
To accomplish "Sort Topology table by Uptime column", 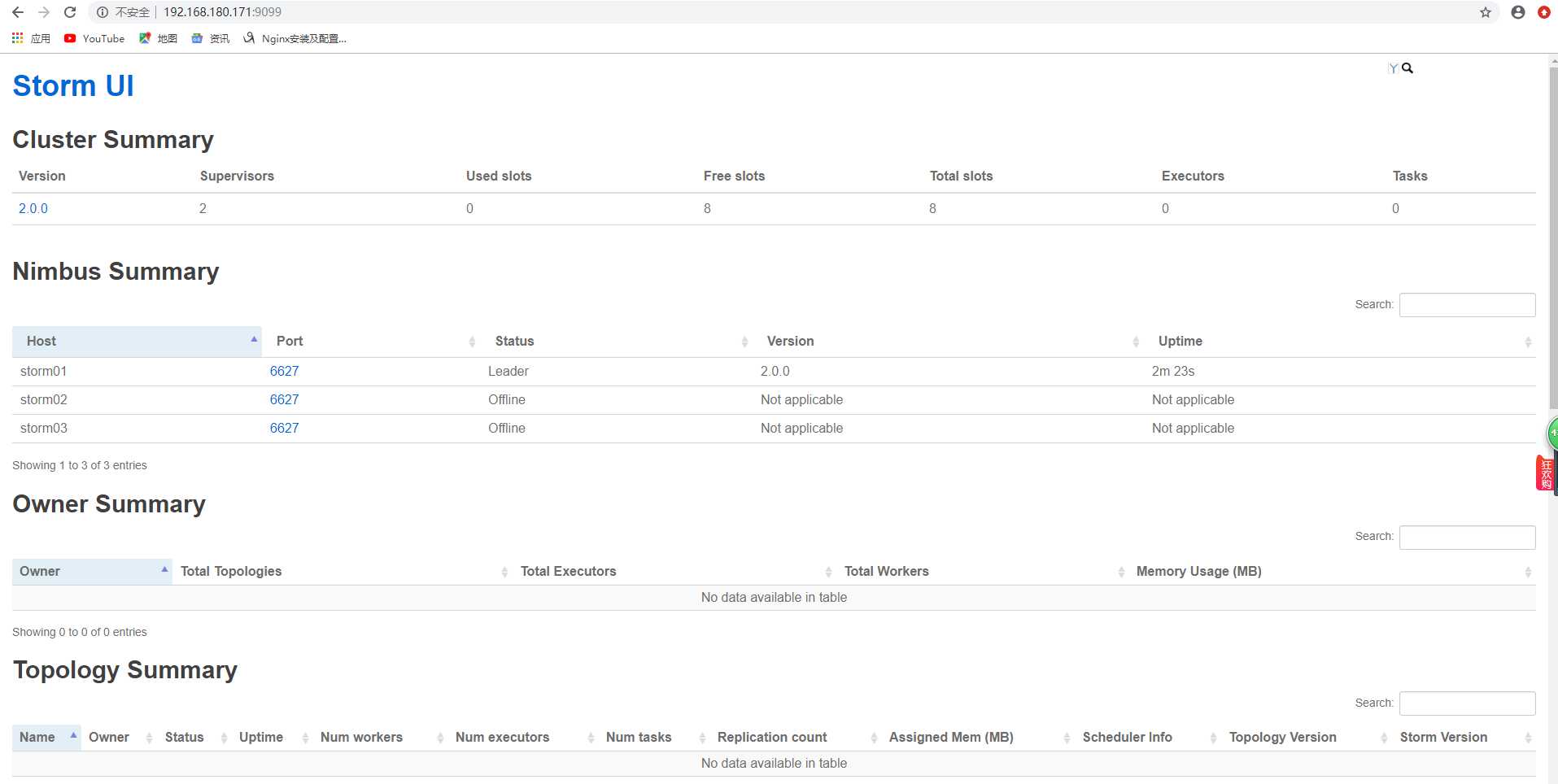I will [273, 738].
